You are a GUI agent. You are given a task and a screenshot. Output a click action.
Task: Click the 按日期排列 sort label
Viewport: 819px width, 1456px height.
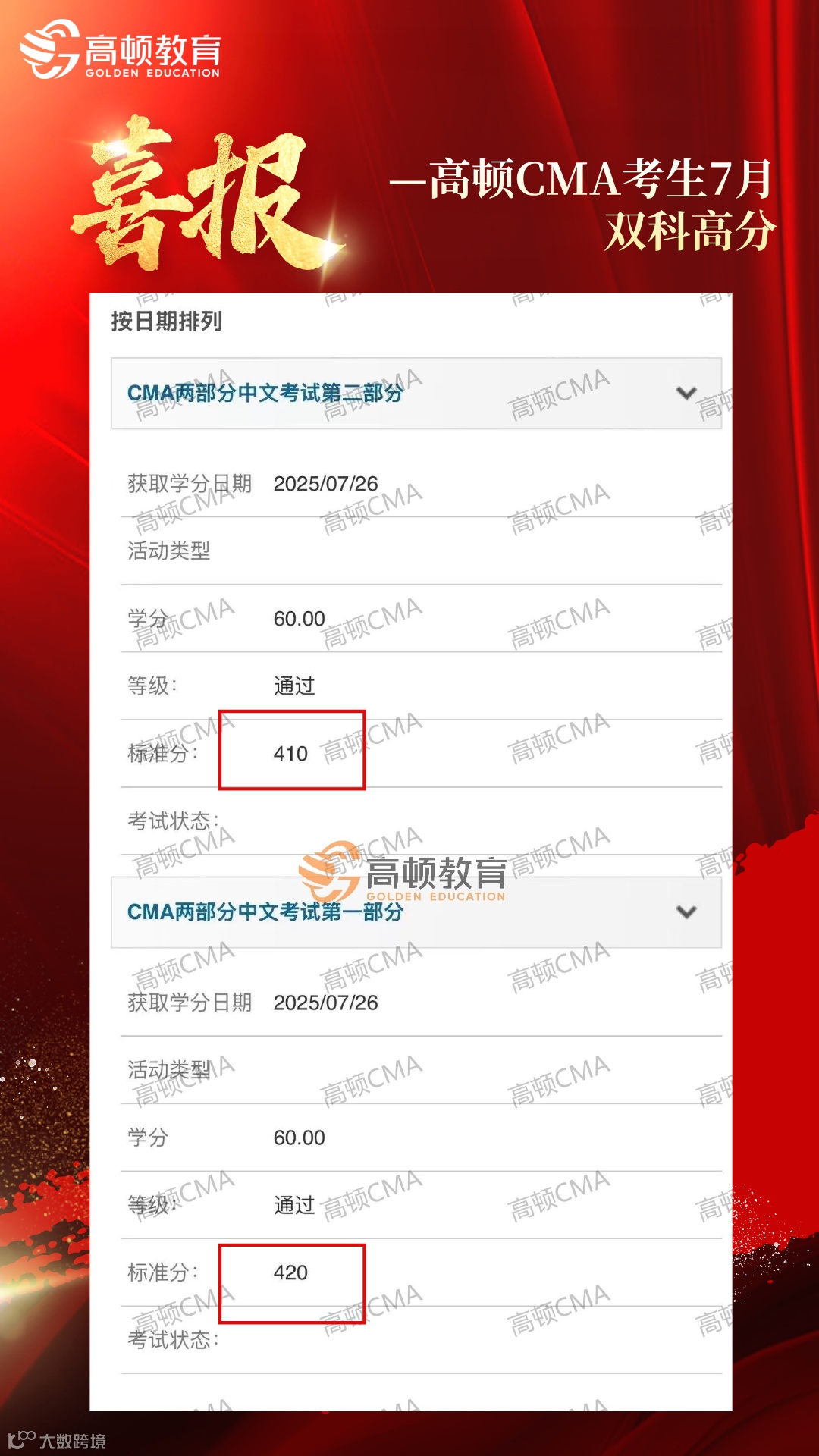point(167,322)
